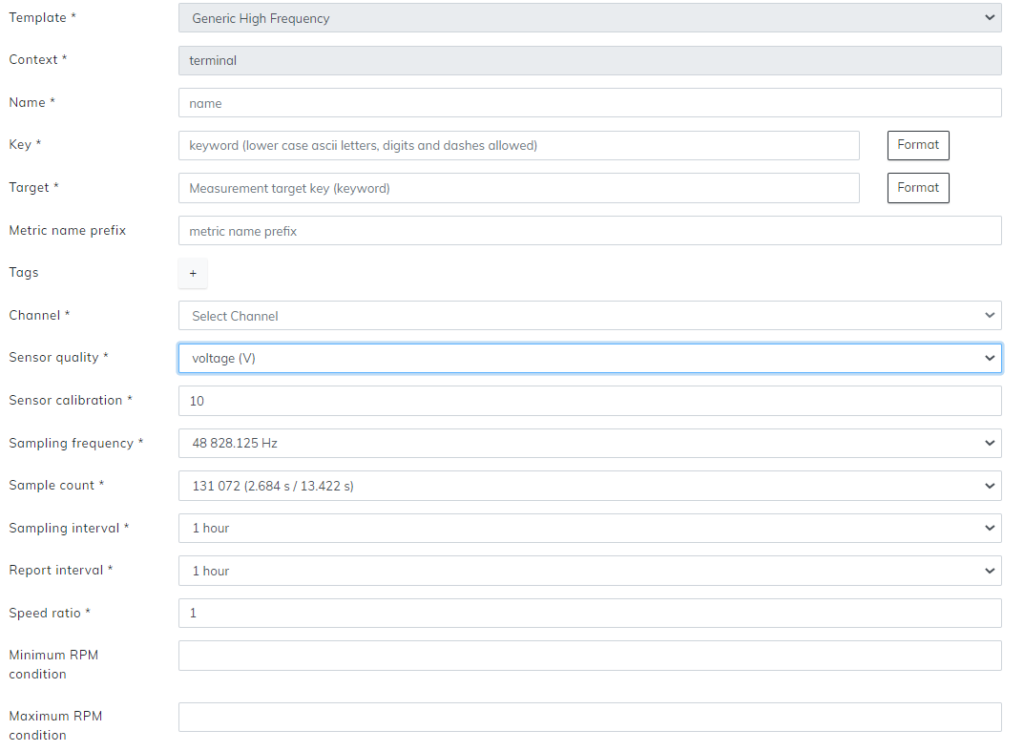Click the Metric name prefix field
Screen dimensions: 1024x751
coord(589,231)
